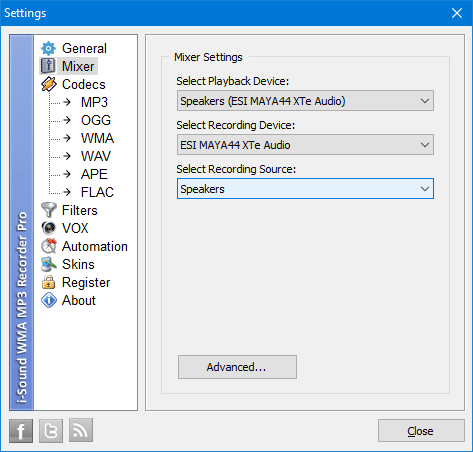473x452 pixels.
Task: Open the RSS feed icon
Action: pyautogui.click(x=81, y=431)
